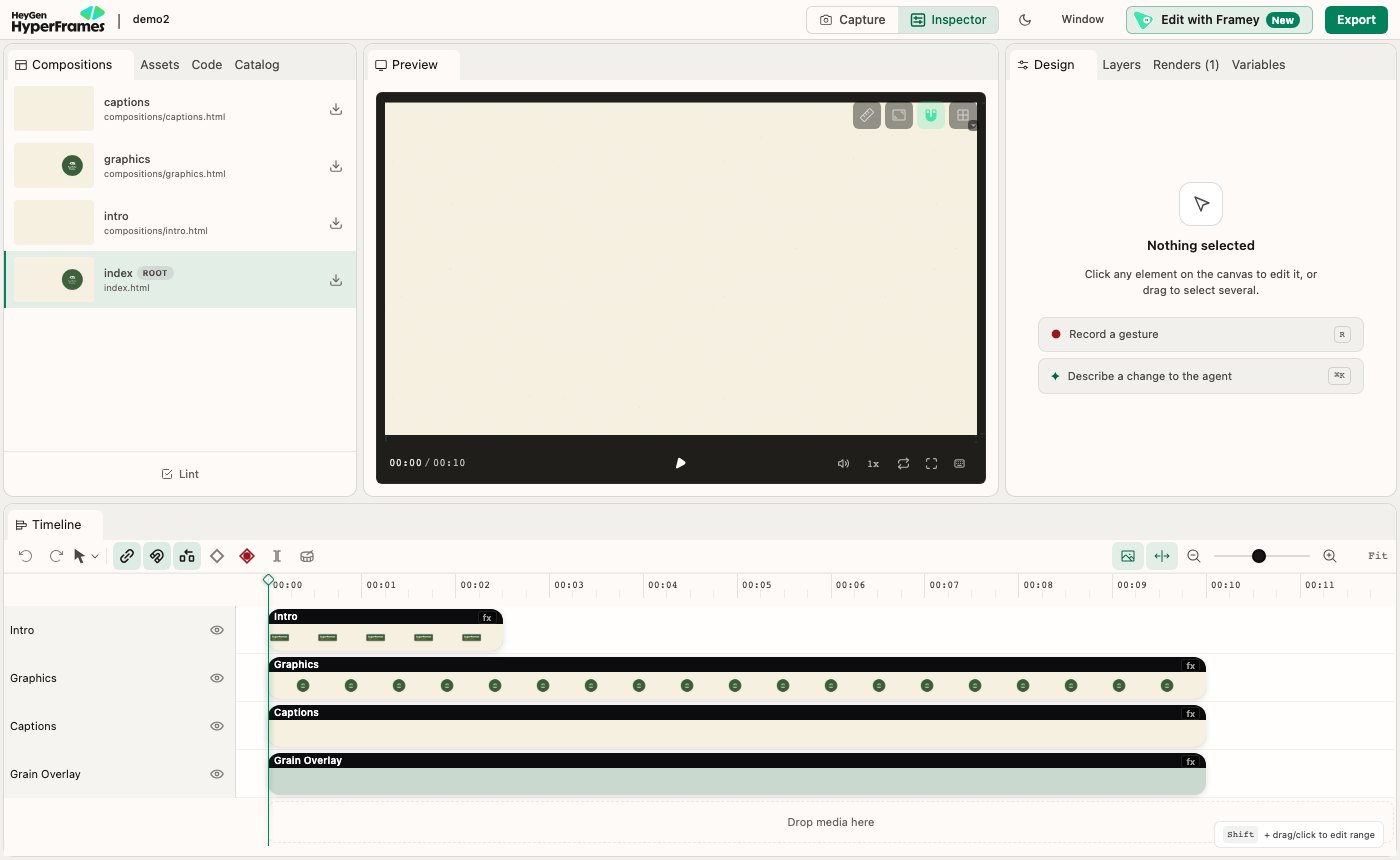This screenshot has width=1400, height=860.
Task: Click the diamond keyframe icon in timeline toolbar
Action: [217, 556]
